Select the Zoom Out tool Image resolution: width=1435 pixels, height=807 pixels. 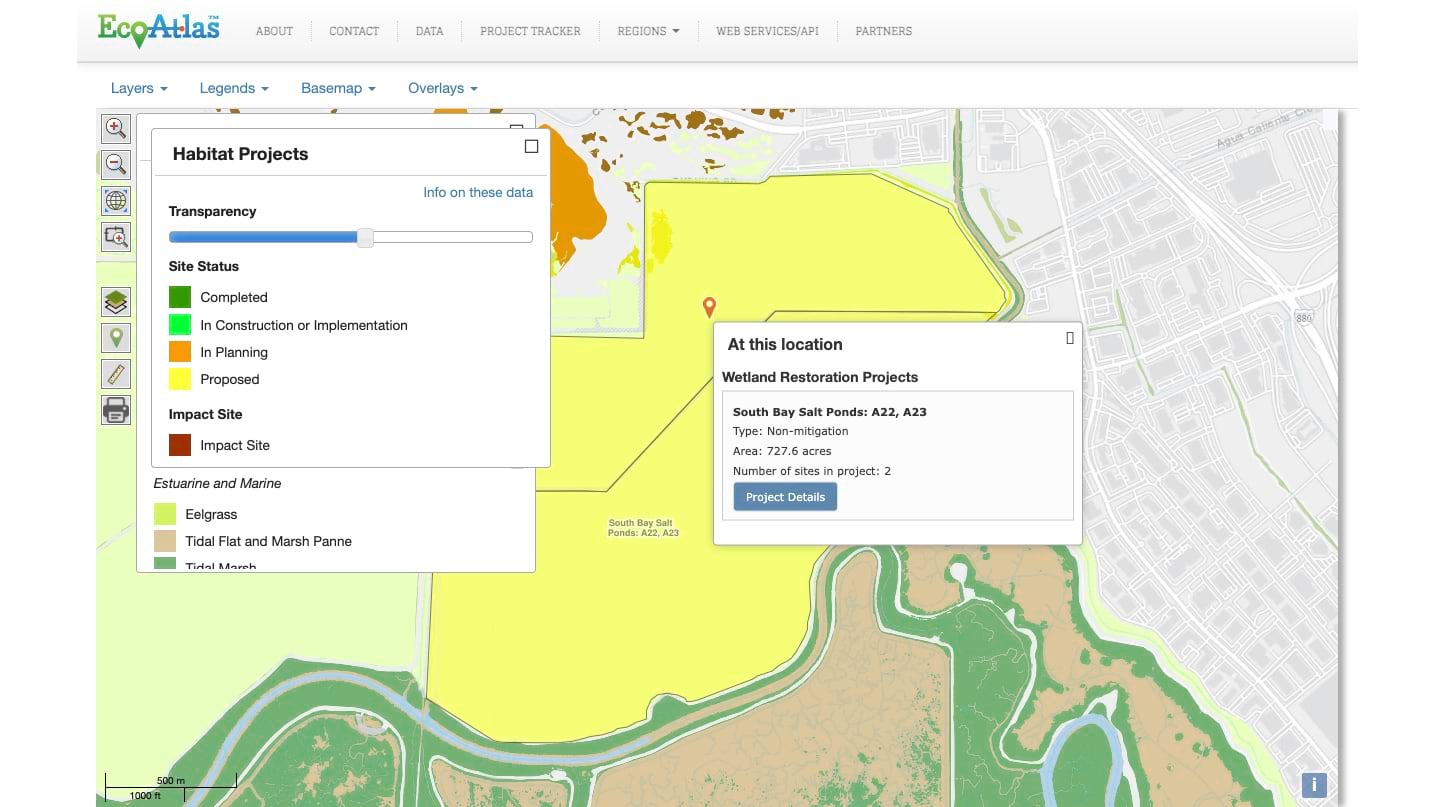[x=115, y=164]
